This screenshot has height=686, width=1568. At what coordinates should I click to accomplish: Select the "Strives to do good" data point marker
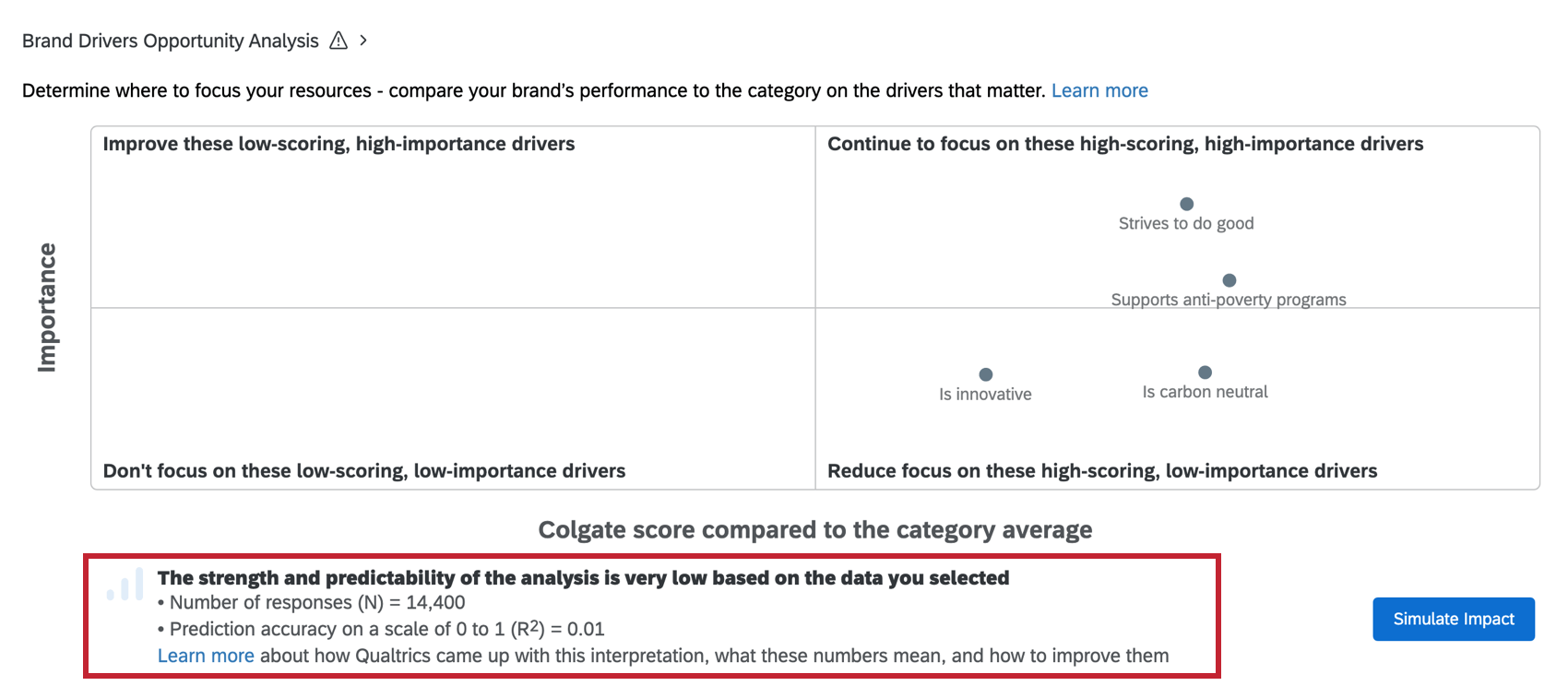click(x=1186, y=204)
